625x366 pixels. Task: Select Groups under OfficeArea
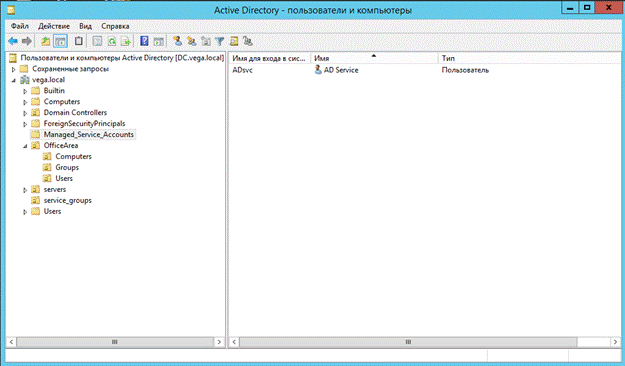pyautogui.click(x=67, y=167)
